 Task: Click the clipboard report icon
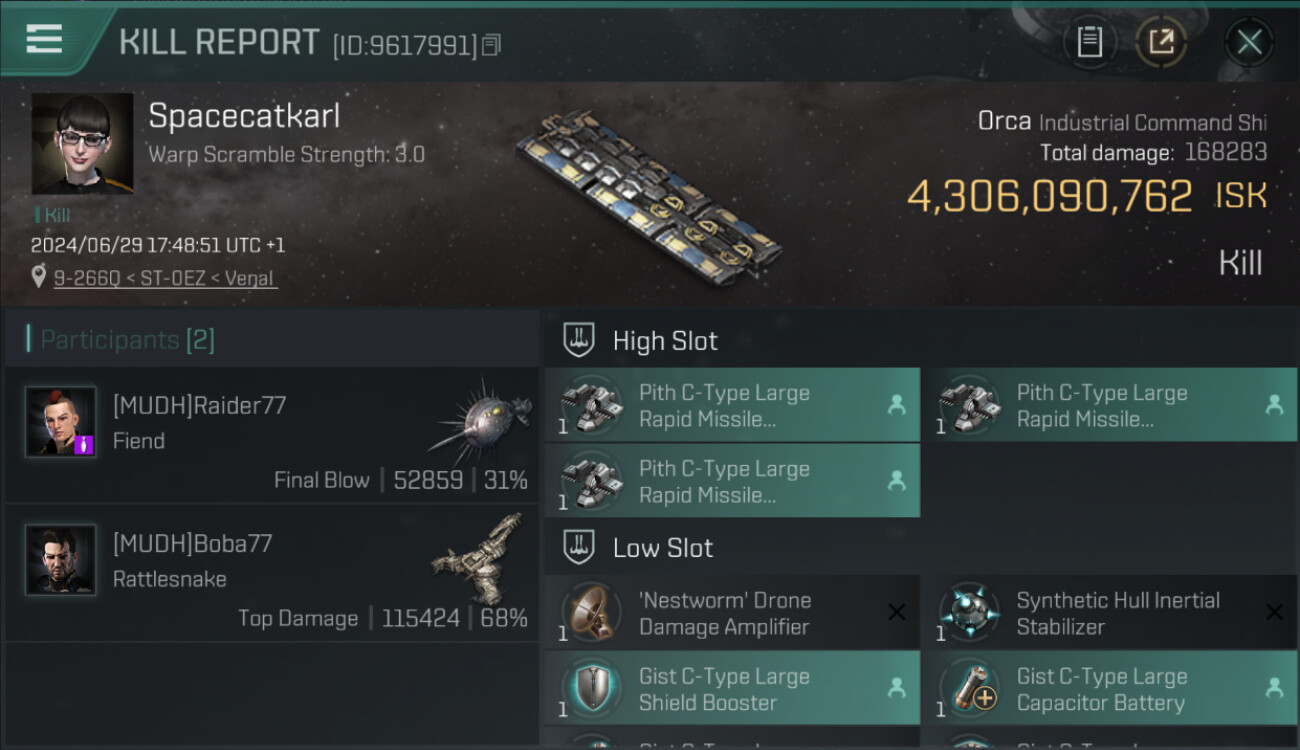[x=1089, y=42]
